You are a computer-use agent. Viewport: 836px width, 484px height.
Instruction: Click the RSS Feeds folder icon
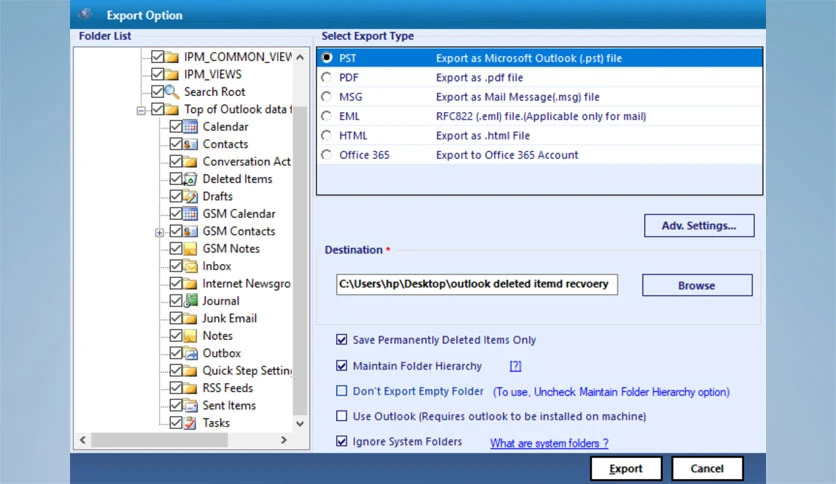pos(190,388)
